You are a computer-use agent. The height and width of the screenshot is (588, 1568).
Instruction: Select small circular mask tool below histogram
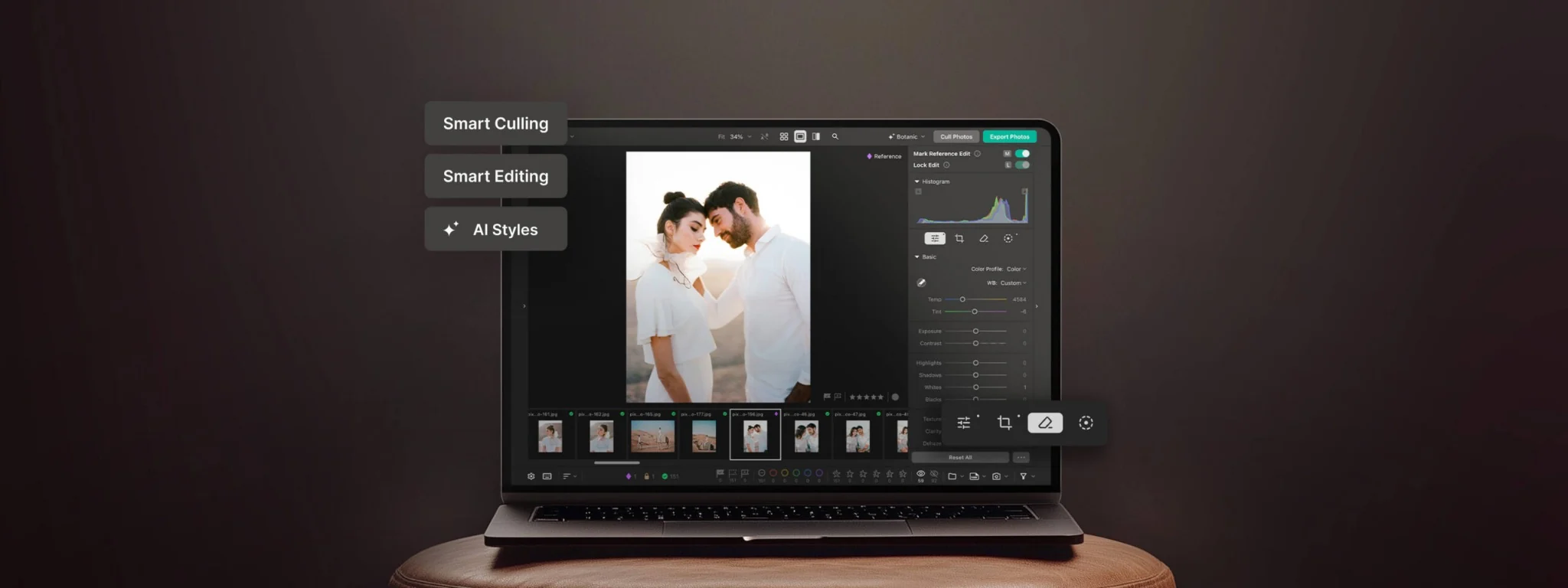coord(1008,239)
